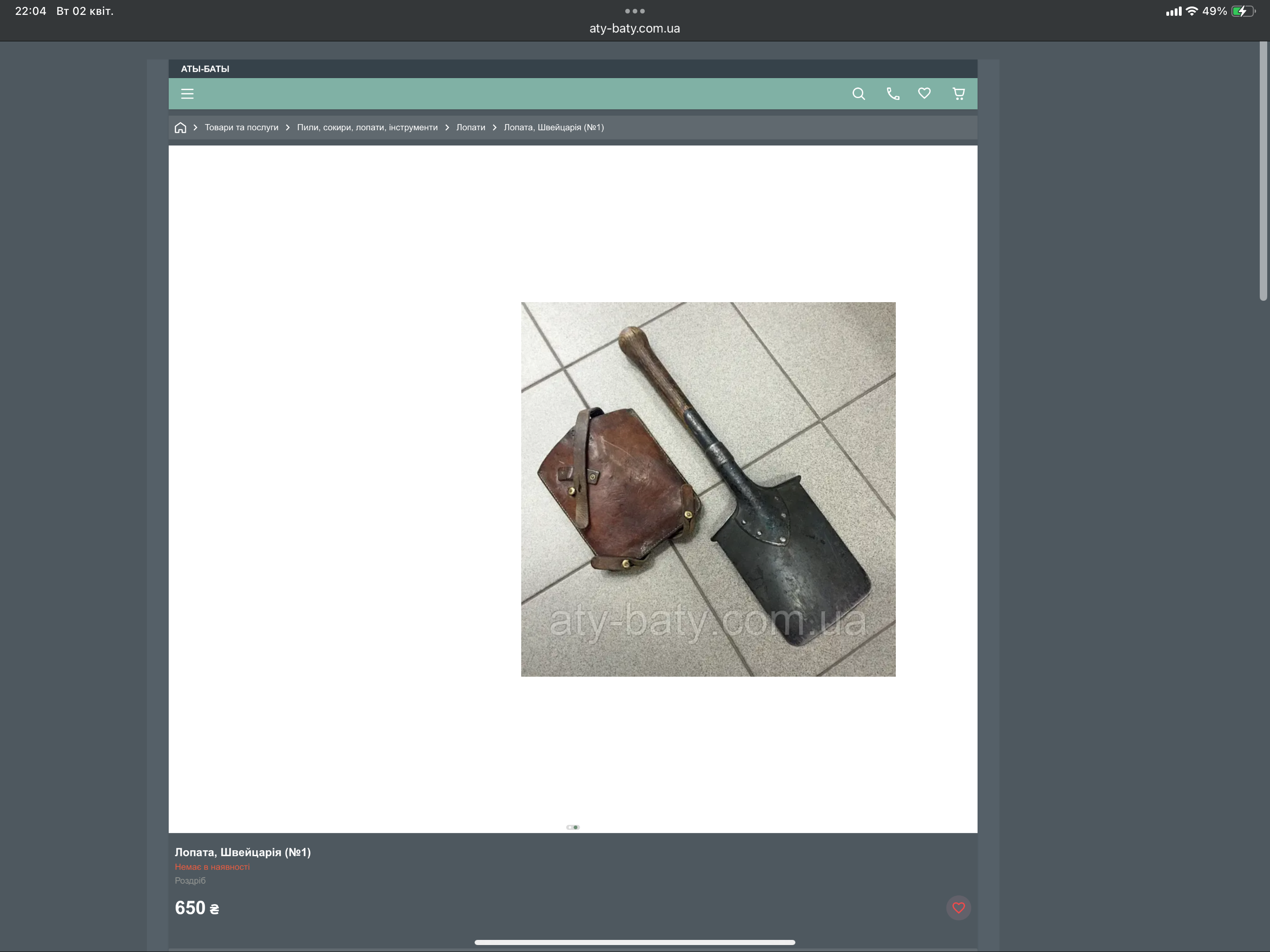The height and width of the screenshot is (952, 1270).
Task: Open Товари та послуги breadcrumb
Action: coord(241,127)
